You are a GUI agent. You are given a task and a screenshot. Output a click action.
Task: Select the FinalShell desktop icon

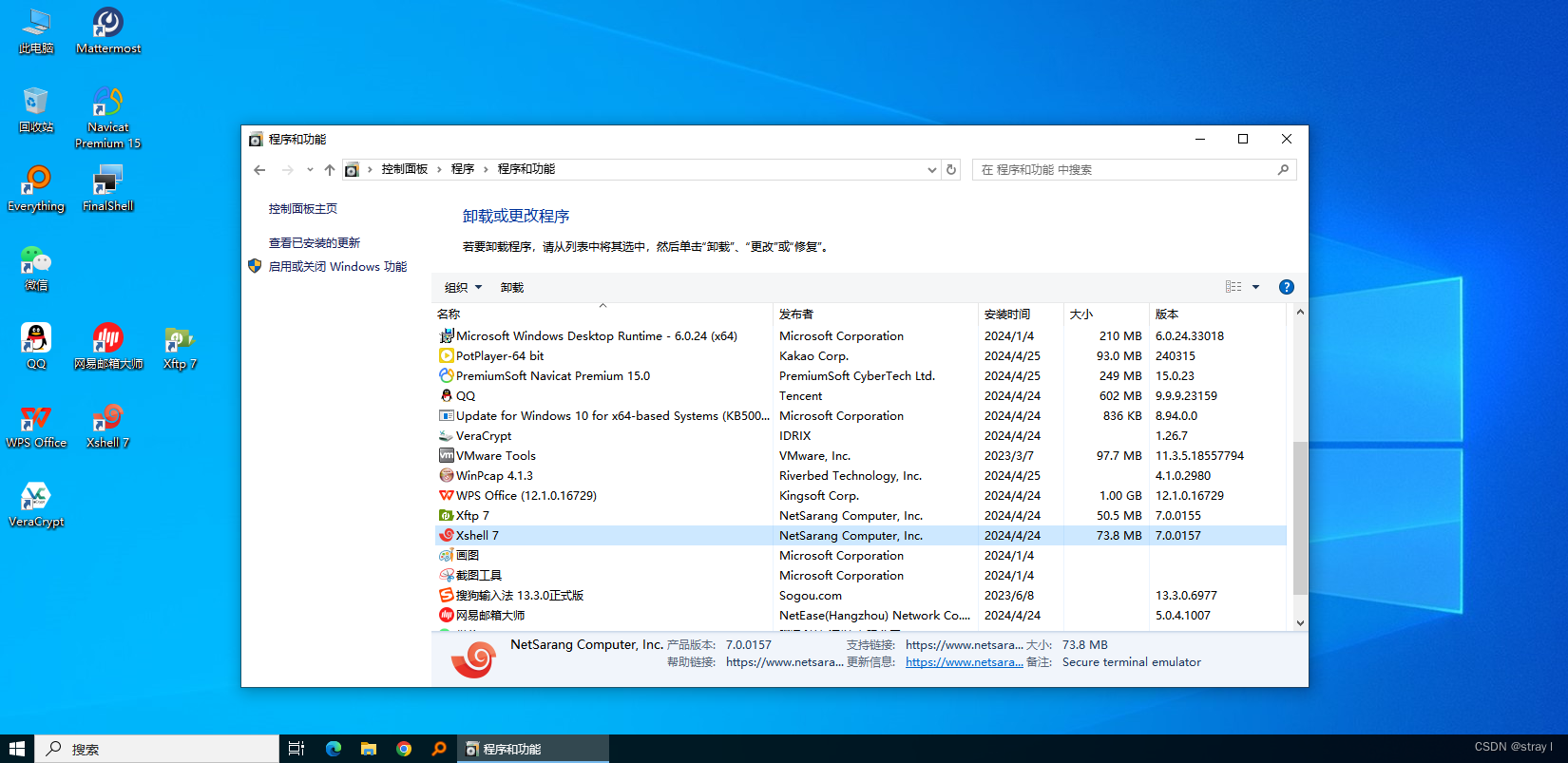[107, 188]
